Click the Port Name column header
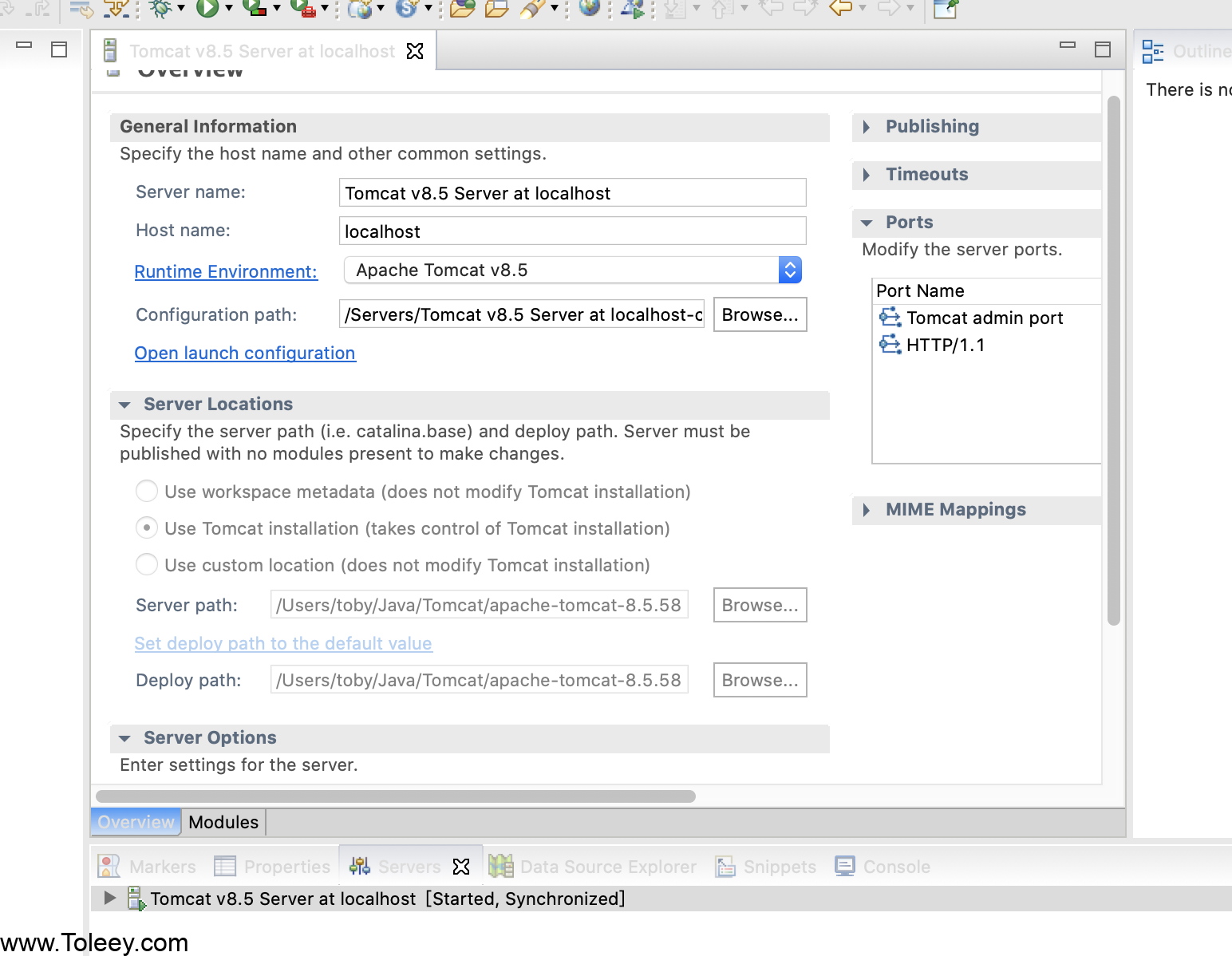Screen dimensions: 1232x956 click(x=988, y=290)
